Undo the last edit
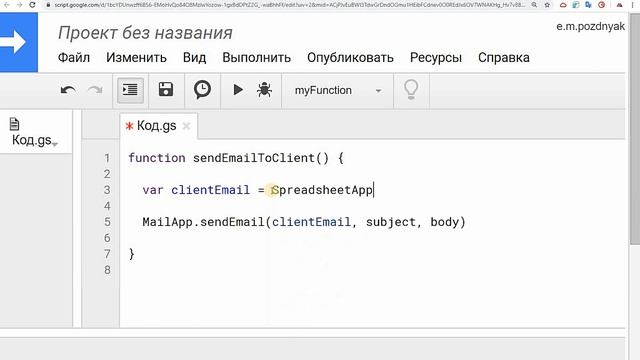The width and height of the screenshot is (640, 360). point(68,90)
